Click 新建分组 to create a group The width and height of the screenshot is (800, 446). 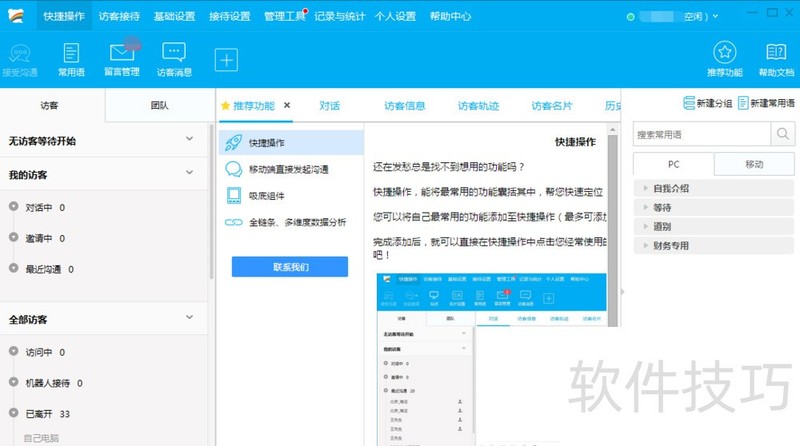(x=708, y=103)
